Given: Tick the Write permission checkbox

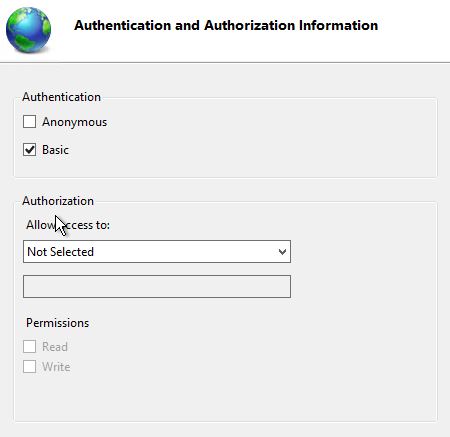Looking at the screenshot, I should click(x=29, y=367).
